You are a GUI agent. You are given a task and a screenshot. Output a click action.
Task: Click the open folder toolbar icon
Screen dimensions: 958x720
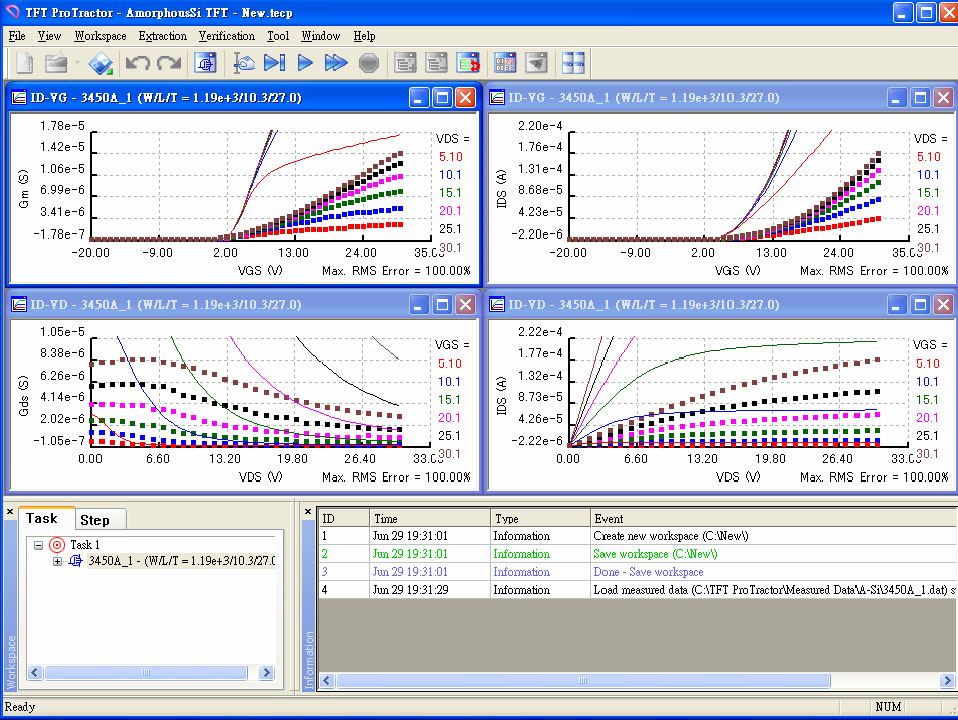pyautogui.click(x=56, y=63)
